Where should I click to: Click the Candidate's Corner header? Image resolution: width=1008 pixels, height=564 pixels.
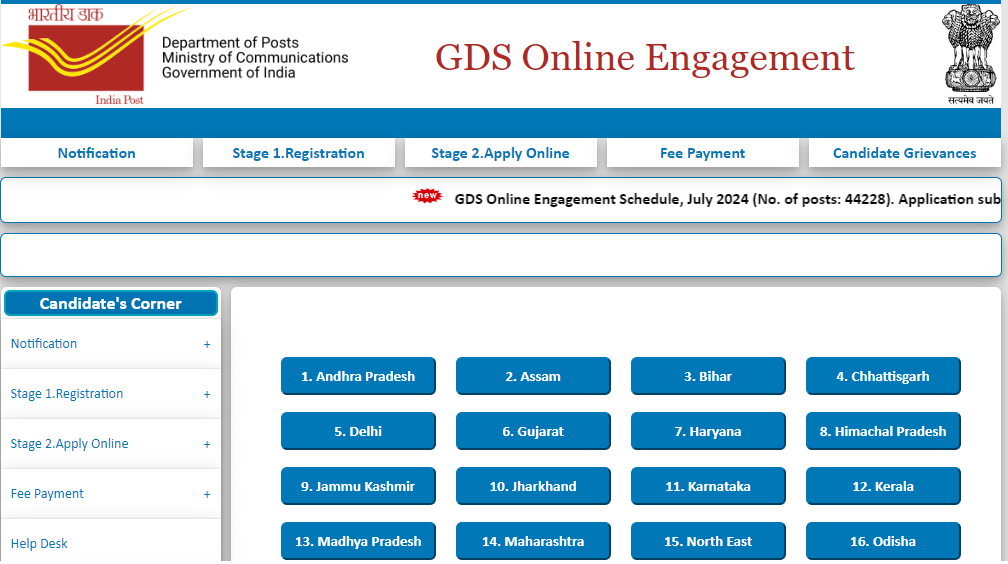point(111,304)
